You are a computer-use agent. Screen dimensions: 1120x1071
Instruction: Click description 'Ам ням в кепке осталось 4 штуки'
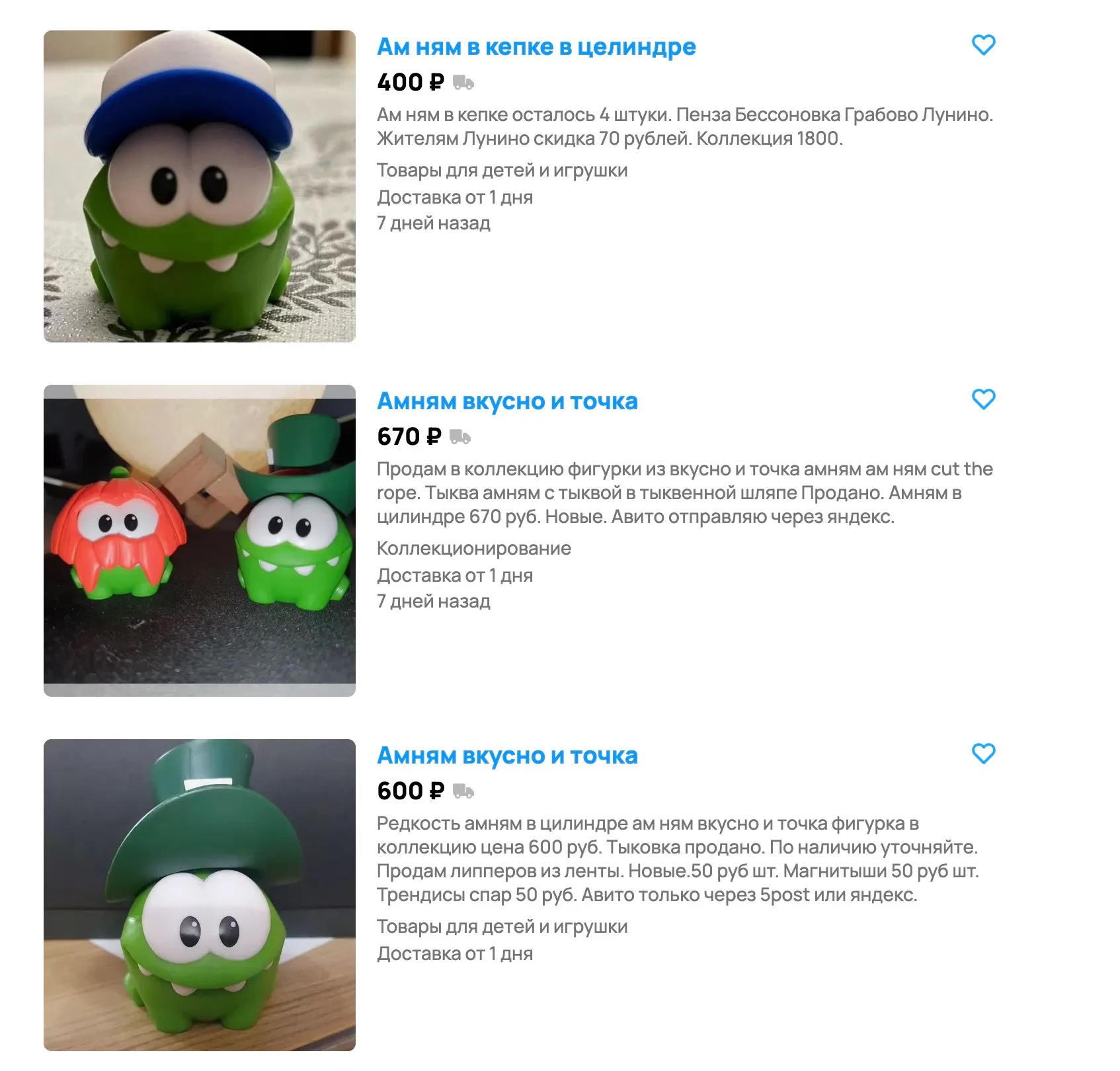685,126
